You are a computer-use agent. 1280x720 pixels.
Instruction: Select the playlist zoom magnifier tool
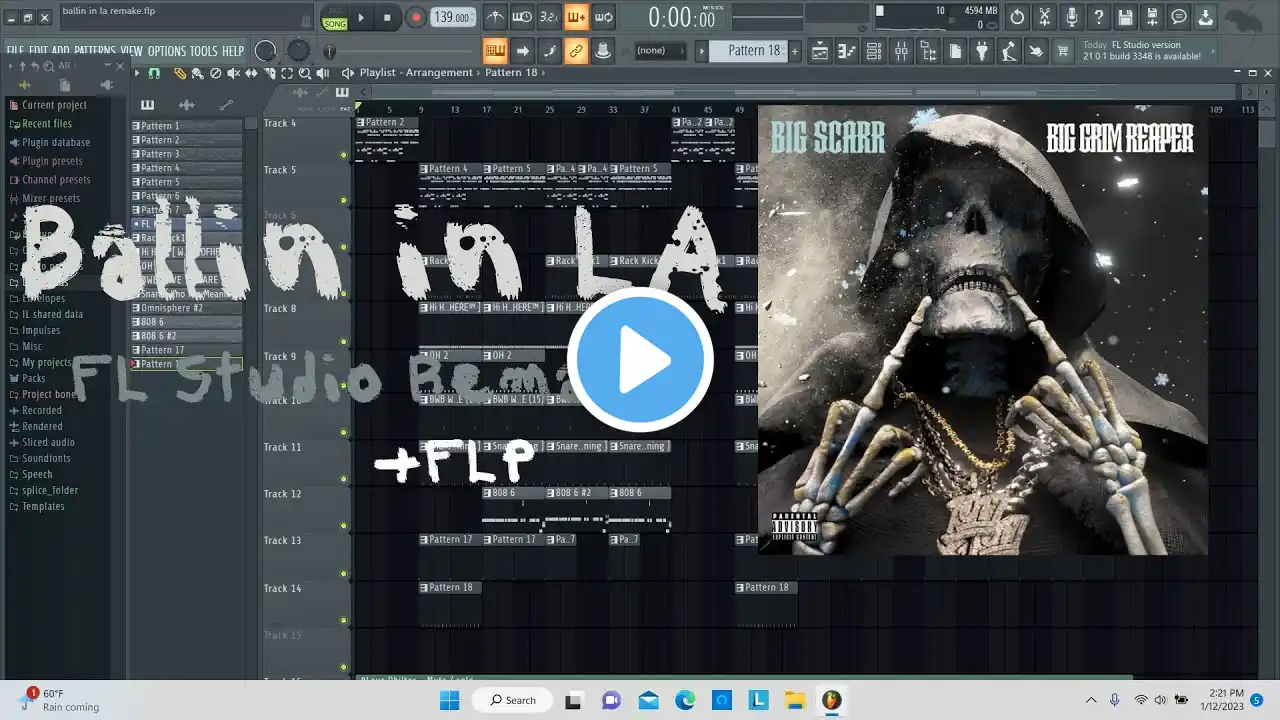[305, 73]
